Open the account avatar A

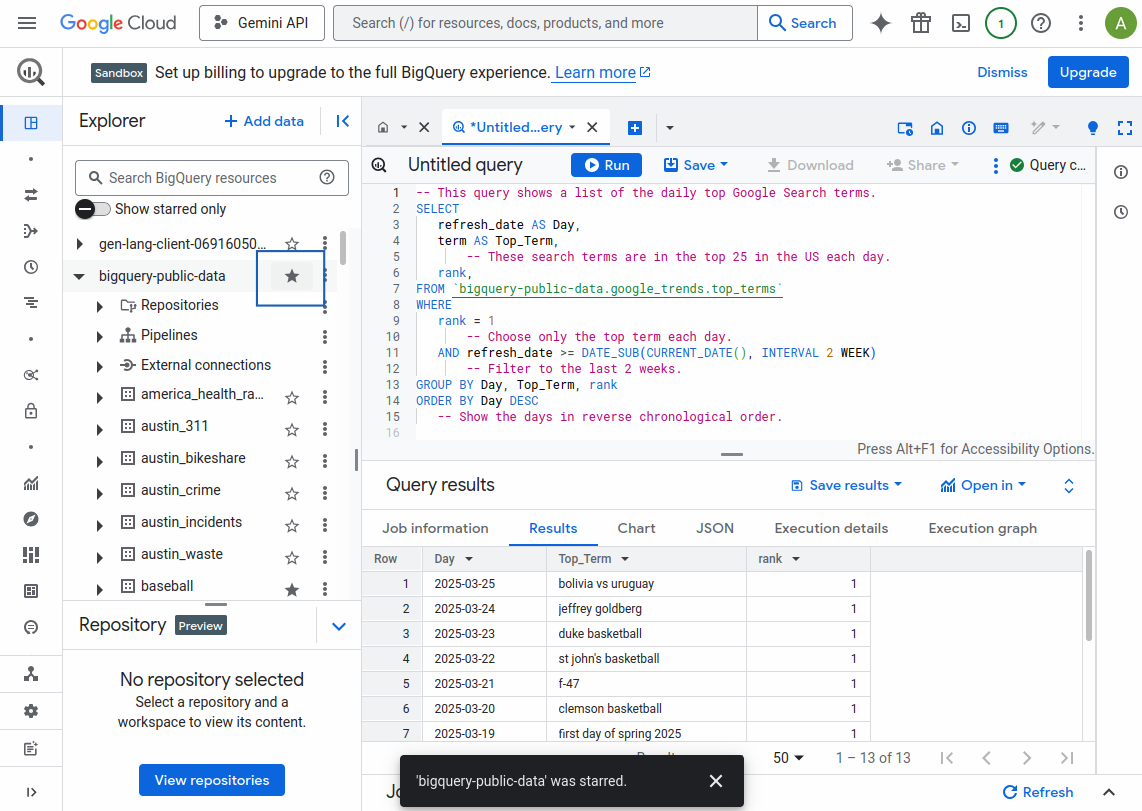(x=1120, y=23)
